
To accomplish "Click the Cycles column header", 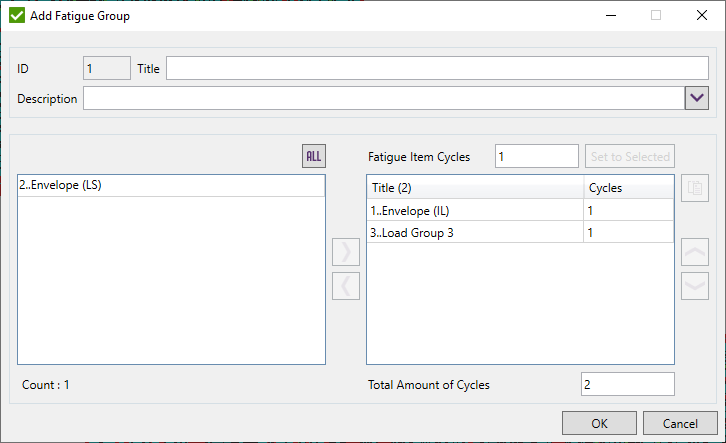I will pyautogui.click(x=628, y=188).
